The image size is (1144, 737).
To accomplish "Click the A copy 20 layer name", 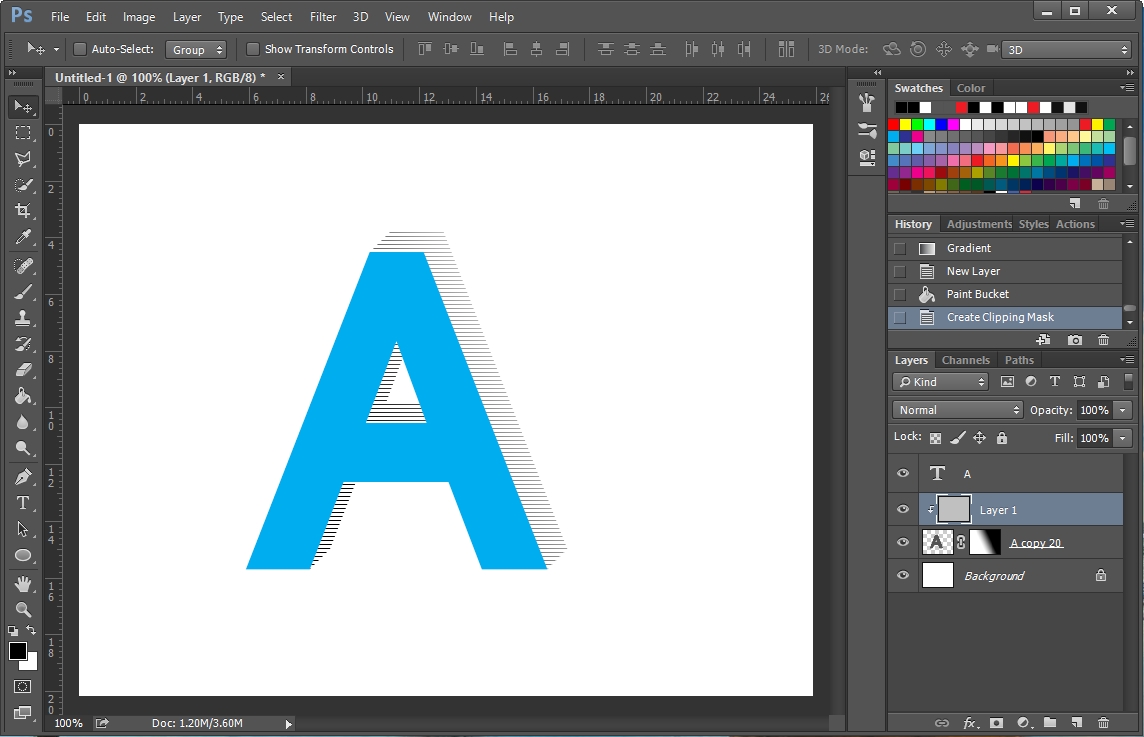I will tap(1035, 543).
